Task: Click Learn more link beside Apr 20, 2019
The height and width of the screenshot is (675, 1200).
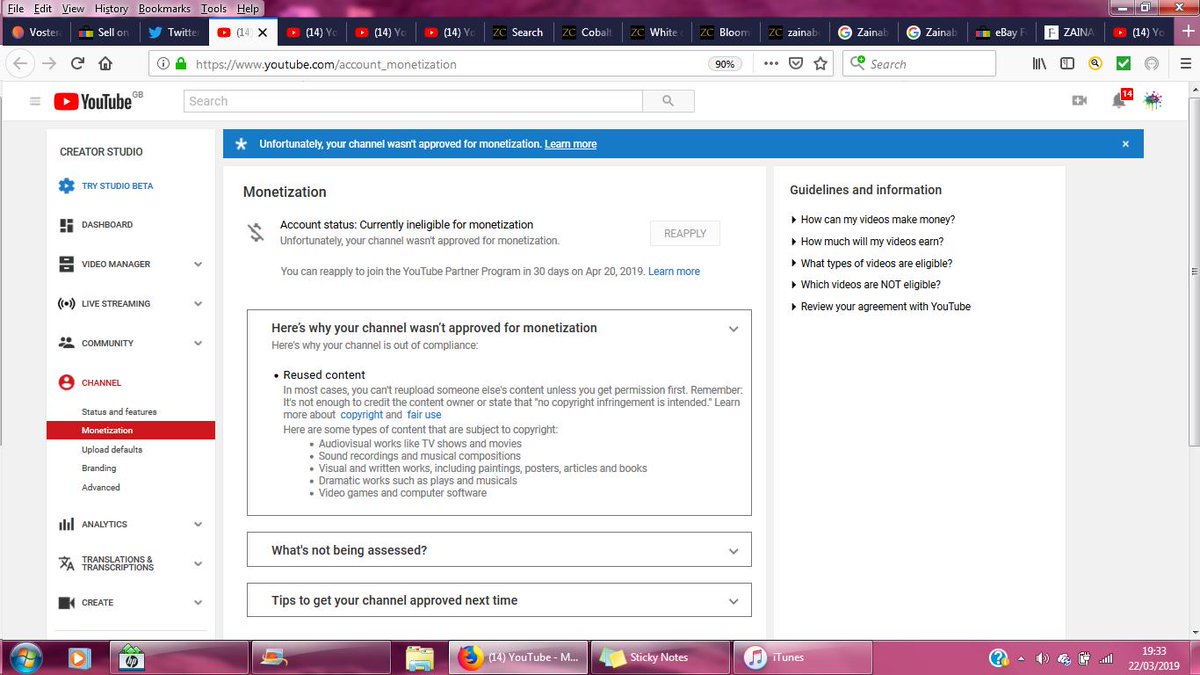Action: 674,271
